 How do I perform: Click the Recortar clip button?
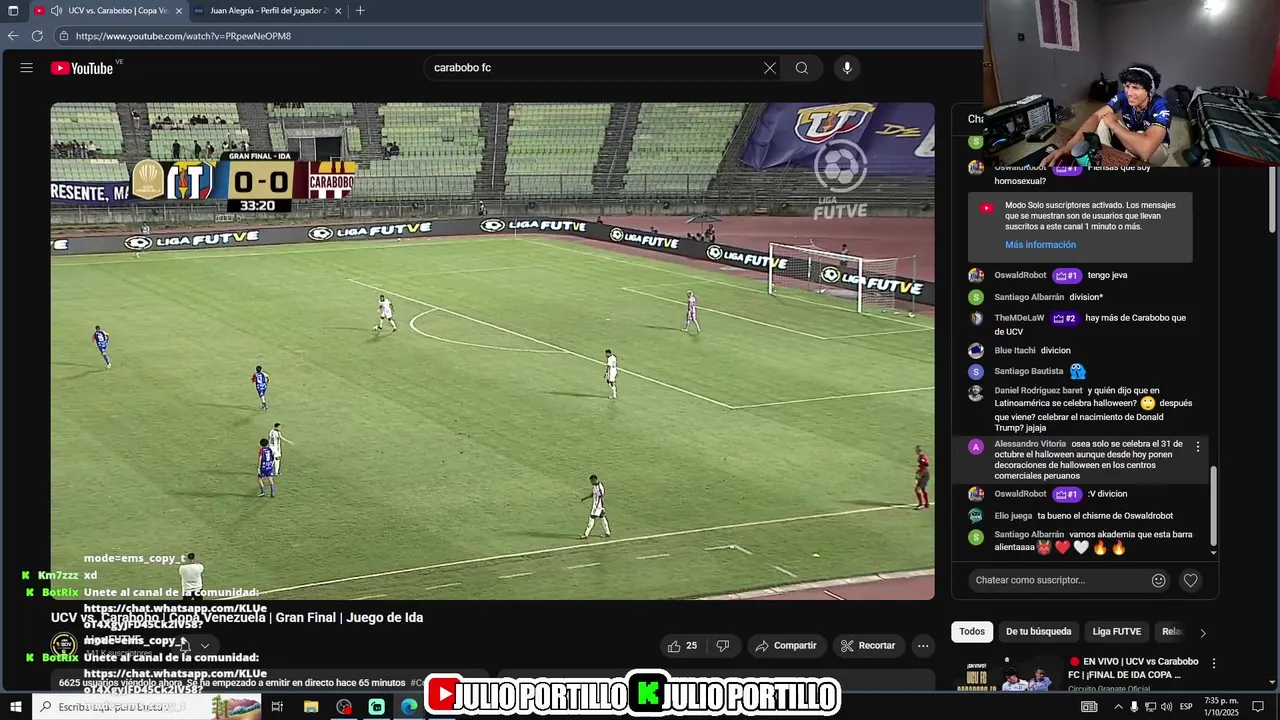[868, 646]
